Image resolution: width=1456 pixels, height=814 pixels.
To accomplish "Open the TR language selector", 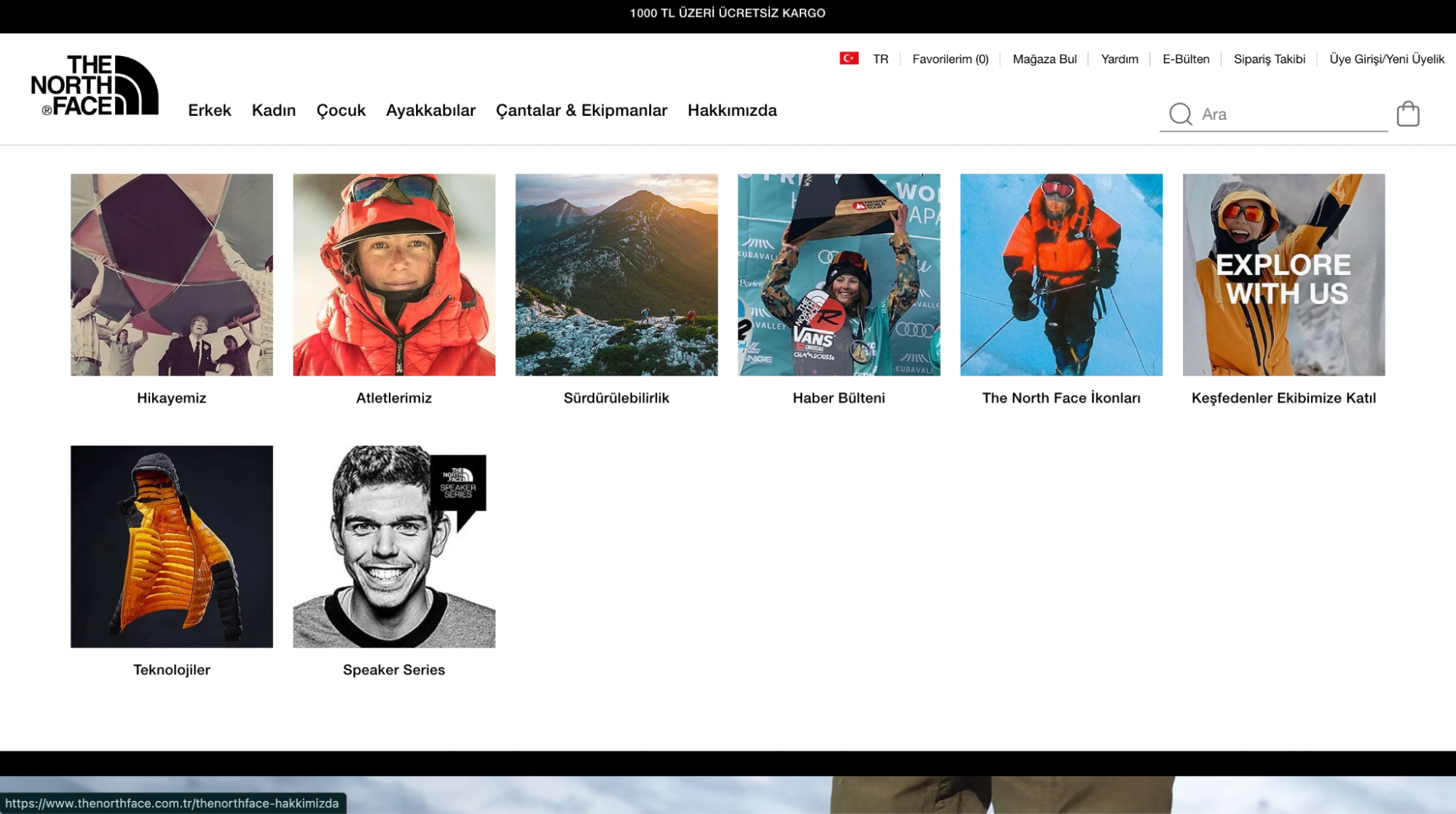I will tap(880, 59).
